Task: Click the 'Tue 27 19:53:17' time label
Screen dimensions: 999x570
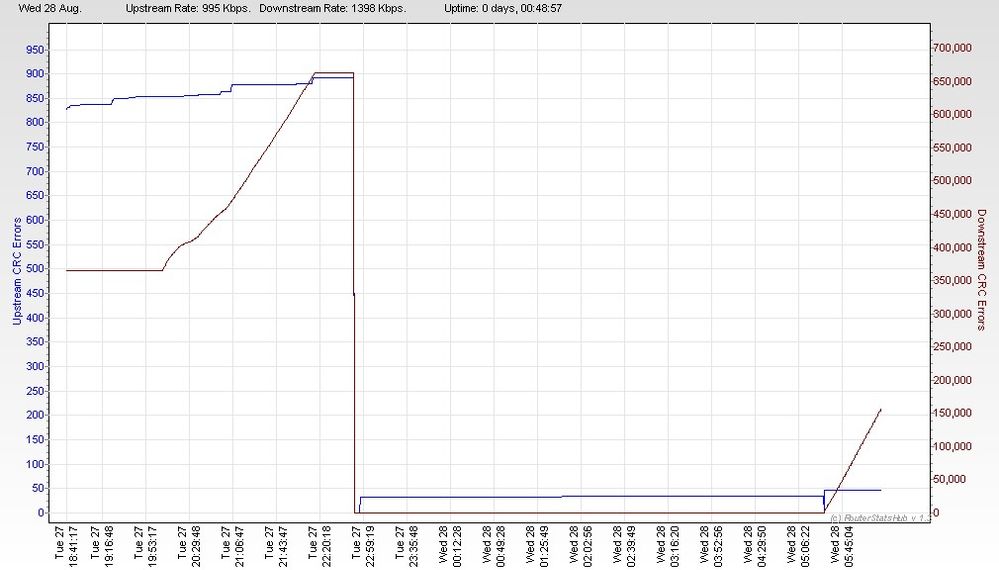Action: tap(145, 546)
